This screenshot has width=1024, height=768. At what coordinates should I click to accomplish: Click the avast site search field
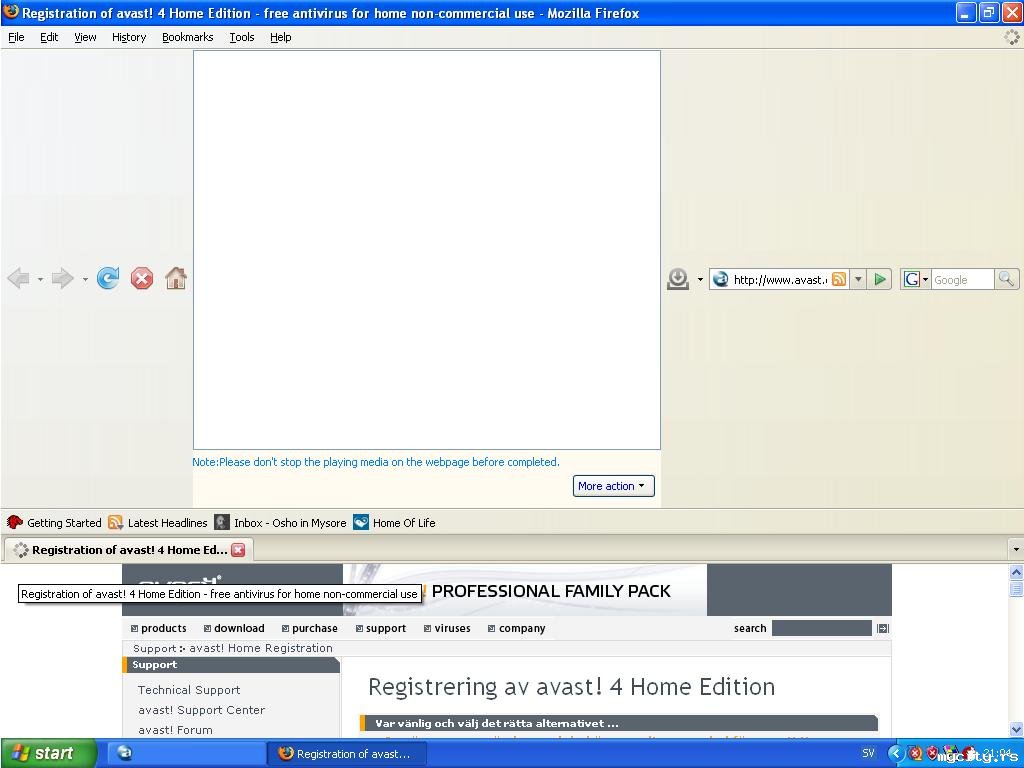point(822,628)
